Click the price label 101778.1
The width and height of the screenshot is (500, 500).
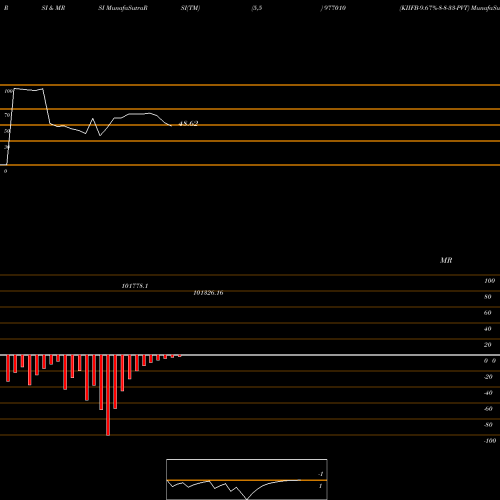pyautogui.click(x=135, y=286)
